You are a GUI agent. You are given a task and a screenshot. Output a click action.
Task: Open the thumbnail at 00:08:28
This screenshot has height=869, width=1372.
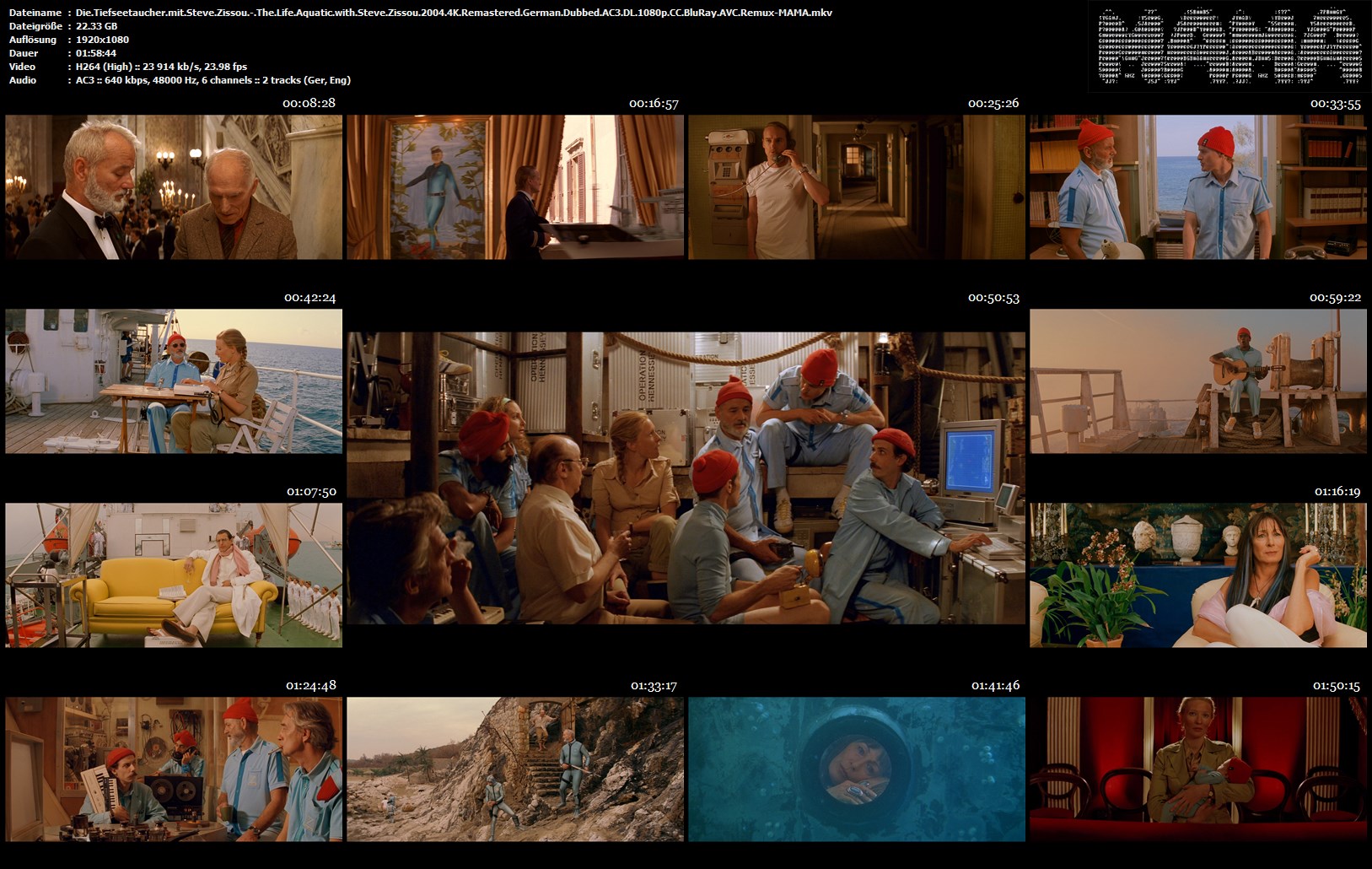pos(174,187)
